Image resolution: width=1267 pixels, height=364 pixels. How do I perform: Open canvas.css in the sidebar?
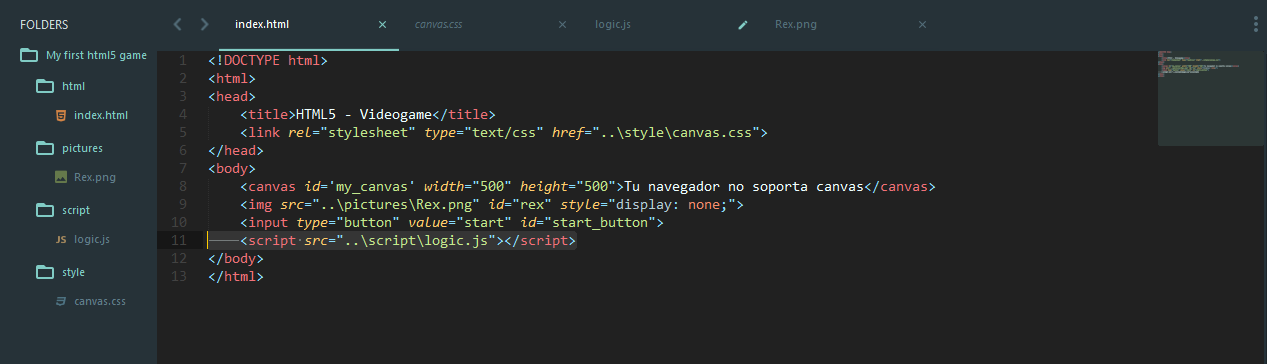click(x=100, y=302)
